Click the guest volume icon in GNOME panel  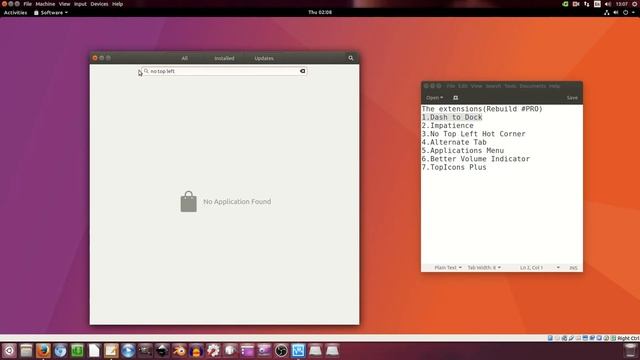click(616, 13)
